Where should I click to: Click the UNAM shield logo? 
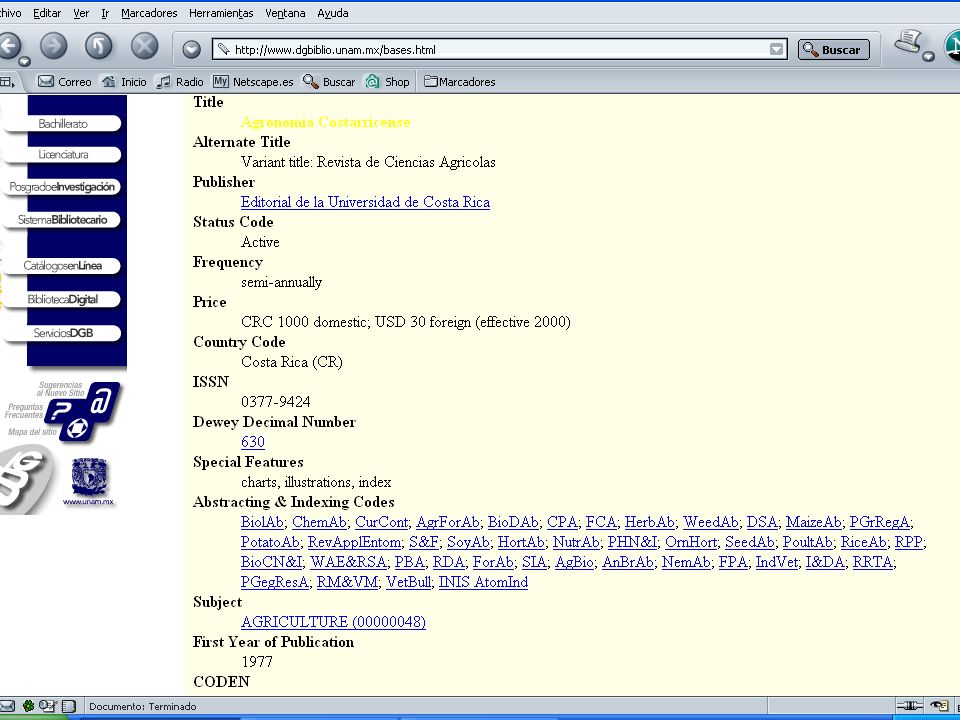click(89, 476)
